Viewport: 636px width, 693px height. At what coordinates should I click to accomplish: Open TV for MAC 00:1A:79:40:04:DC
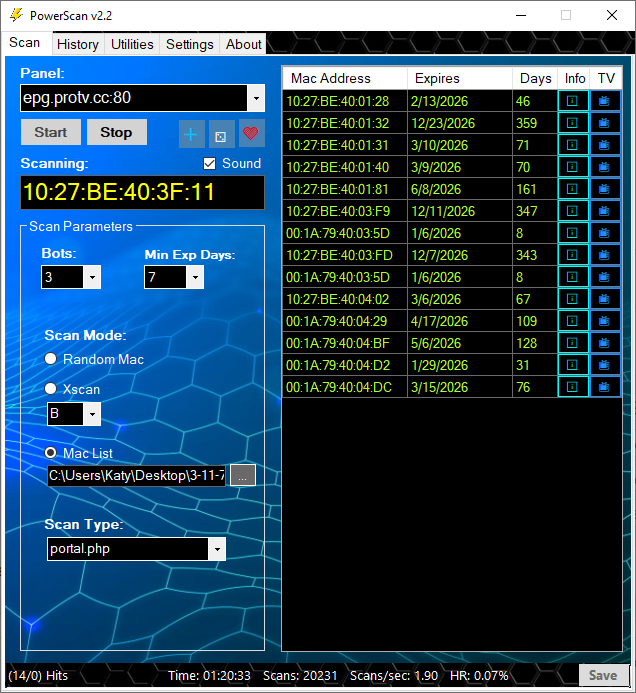[x=605, y=387]
